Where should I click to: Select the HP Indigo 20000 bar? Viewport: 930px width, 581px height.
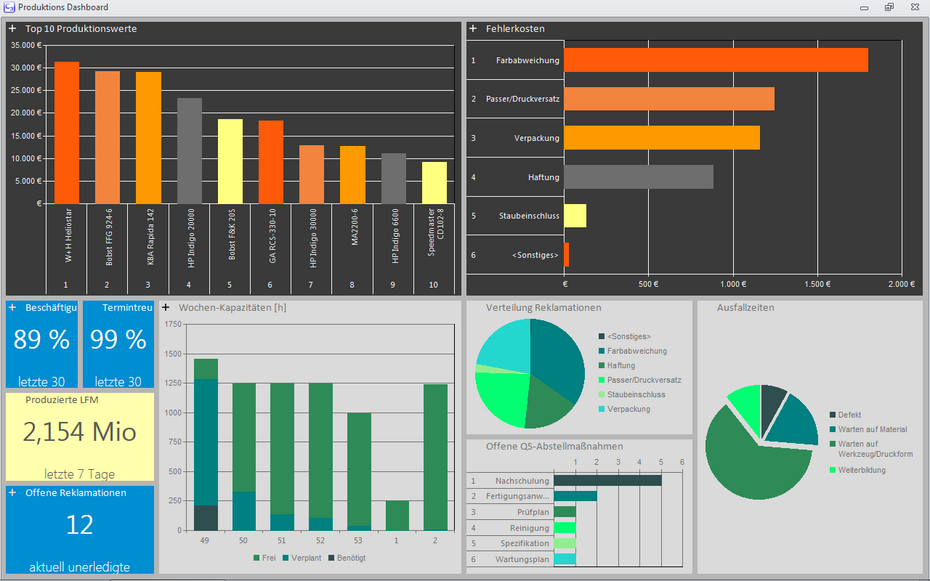tap(189, 151)
